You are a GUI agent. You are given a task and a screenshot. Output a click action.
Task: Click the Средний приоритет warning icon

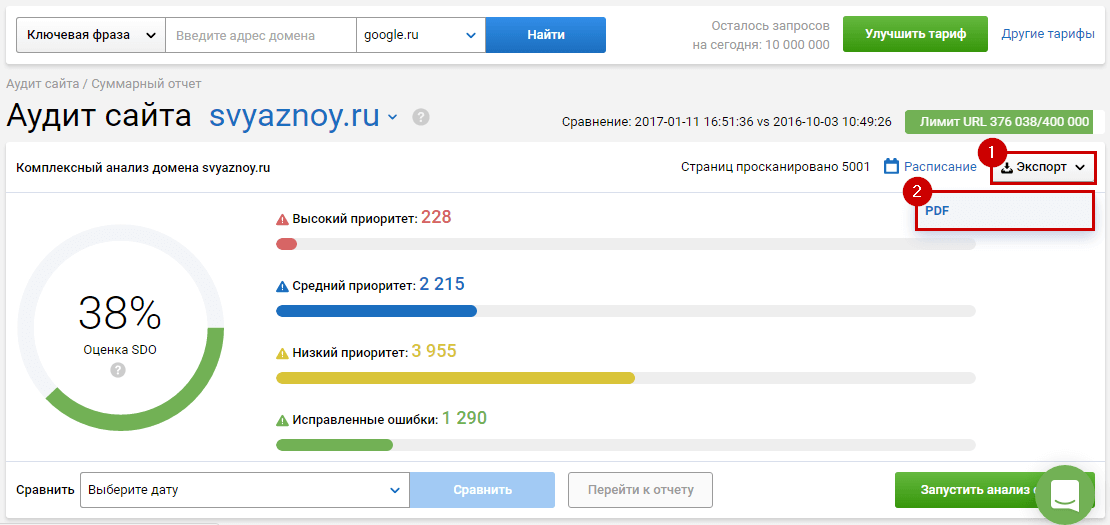coord(282,287)
